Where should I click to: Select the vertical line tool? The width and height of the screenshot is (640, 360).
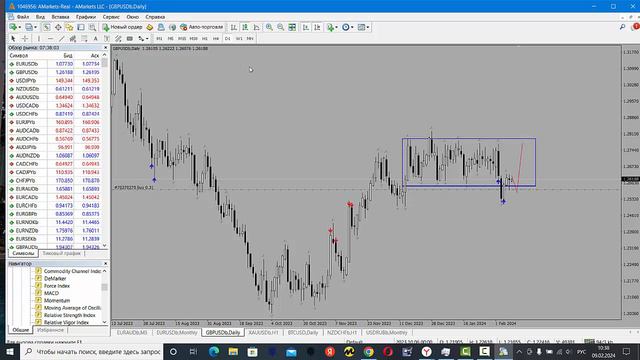(x=39, y=38)
